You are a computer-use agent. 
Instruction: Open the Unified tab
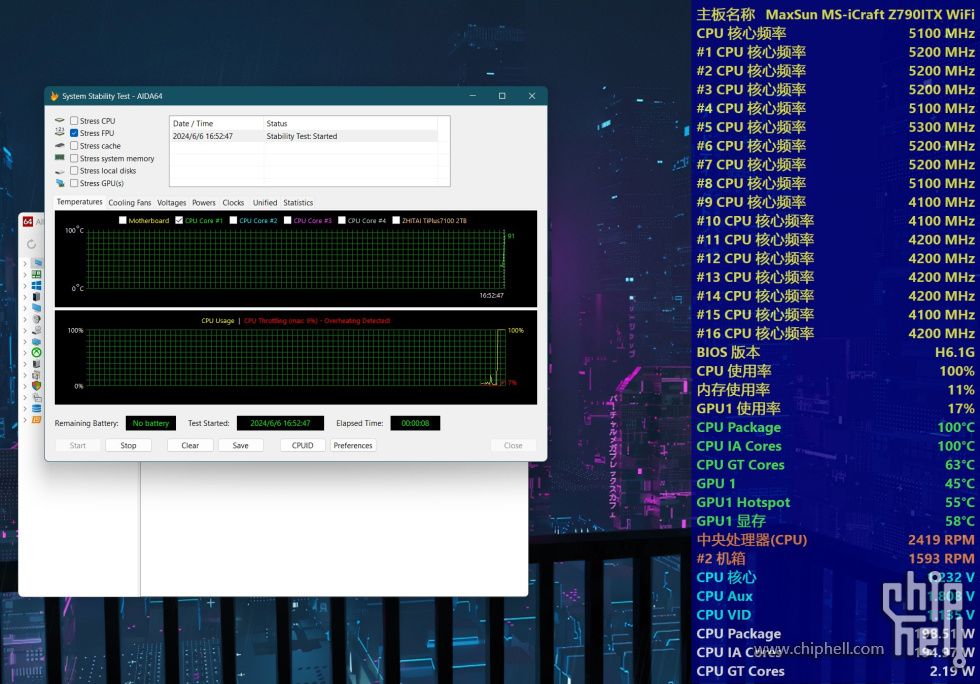(x=265, y=203)
